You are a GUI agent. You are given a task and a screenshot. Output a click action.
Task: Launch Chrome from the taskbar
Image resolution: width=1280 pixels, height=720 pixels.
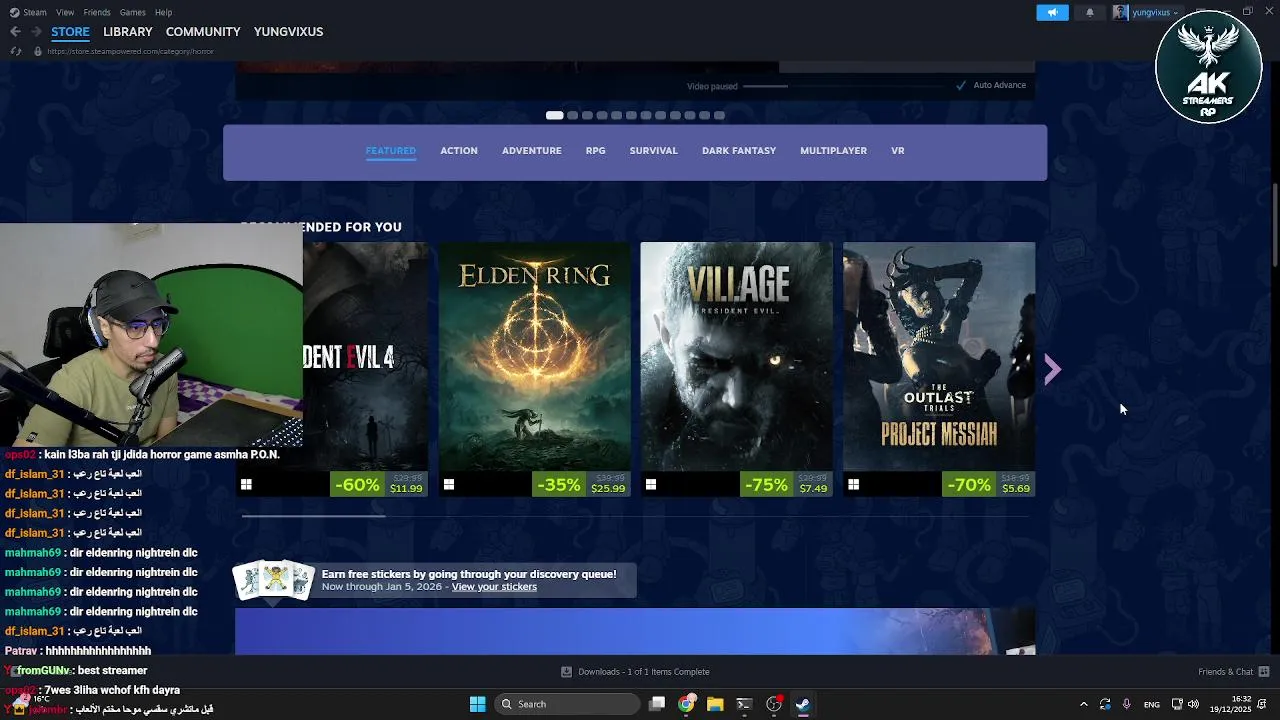click(x=686, y=704)
